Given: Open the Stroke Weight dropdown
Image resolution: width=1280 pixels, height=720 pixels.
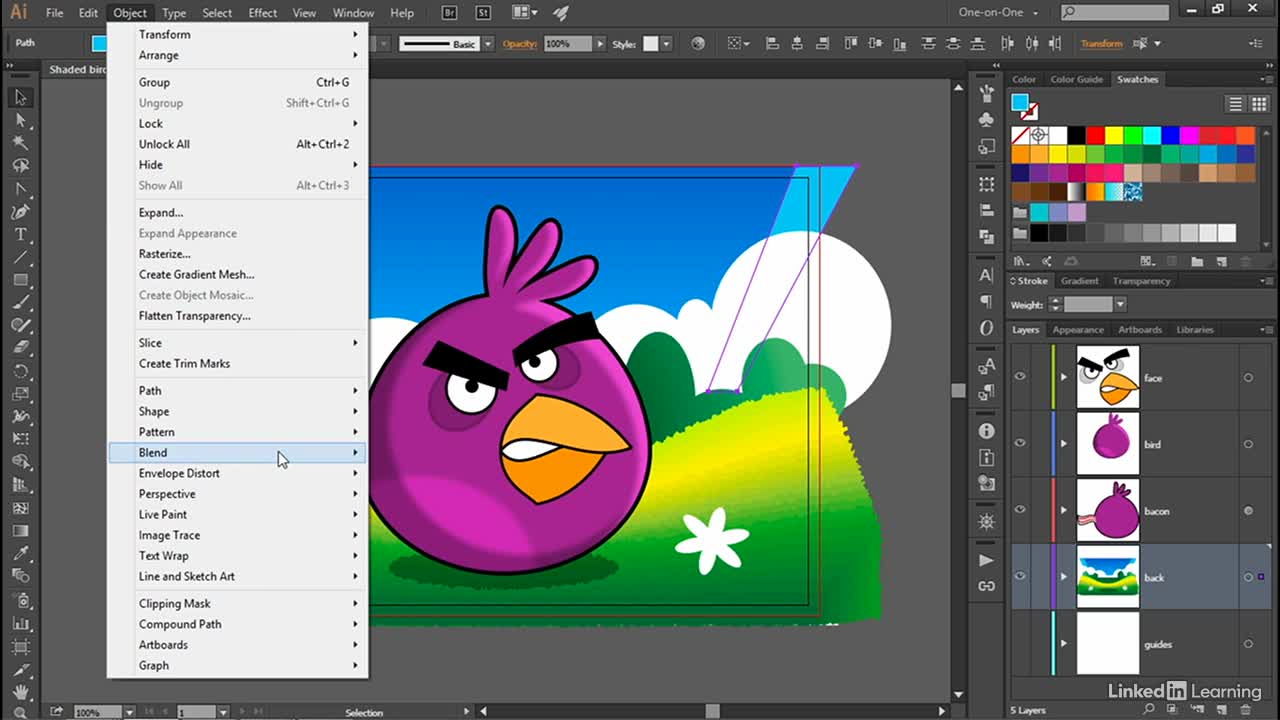Looking at the screenshot, I should tap(1120, 305).
